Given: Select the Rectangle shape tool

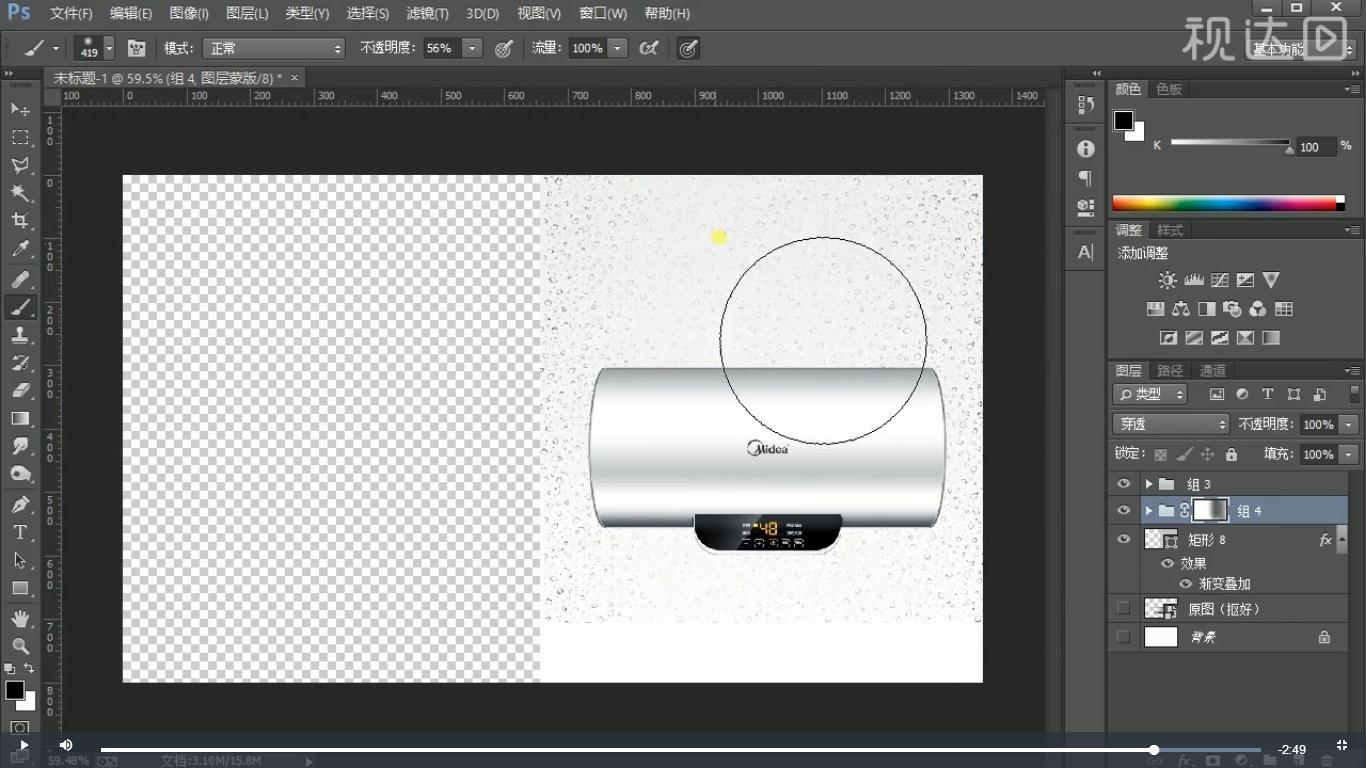Looking at the screenshot, I should [19, 588].
